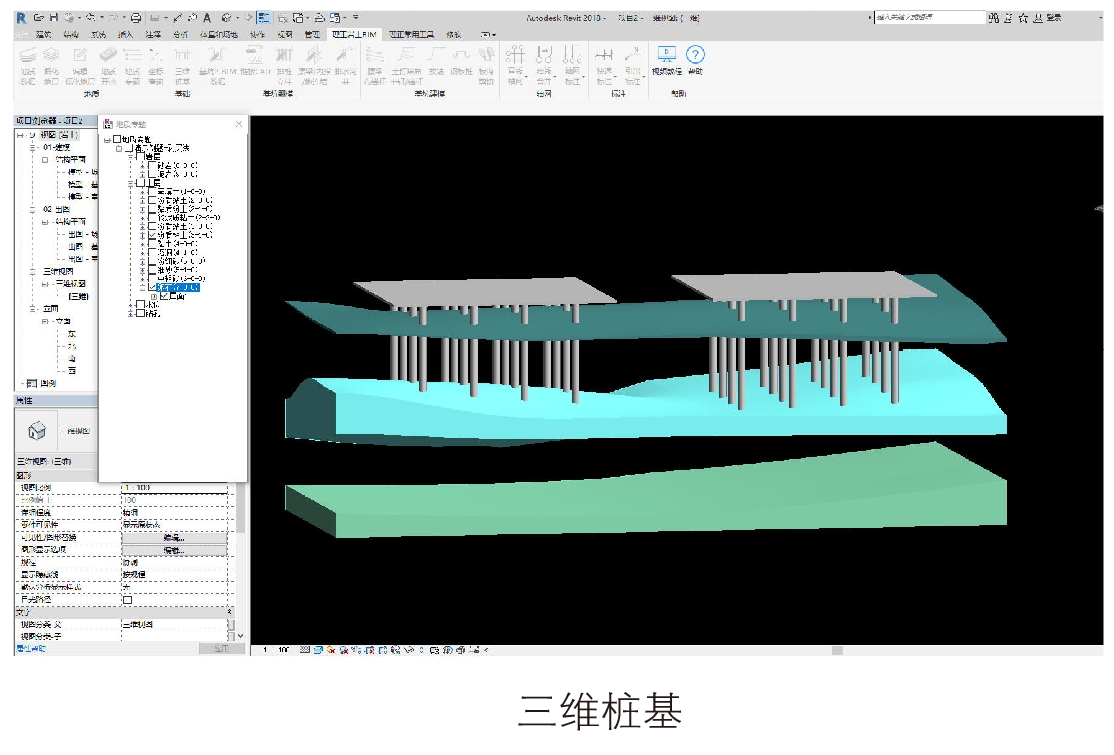Screen dimensions: 1114x755
Task: Collapse the 视图 (全部) root node in project browser
Action: pyautogui.click(x=21, y=135)
